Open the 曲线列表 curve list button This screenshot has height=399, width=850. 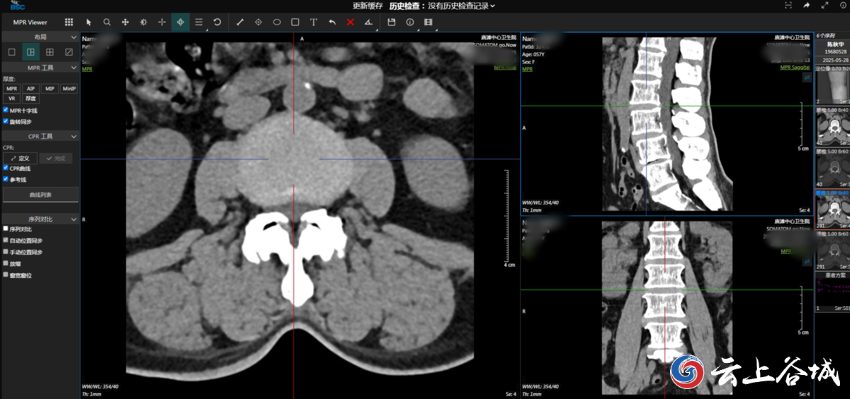[41, 194]
